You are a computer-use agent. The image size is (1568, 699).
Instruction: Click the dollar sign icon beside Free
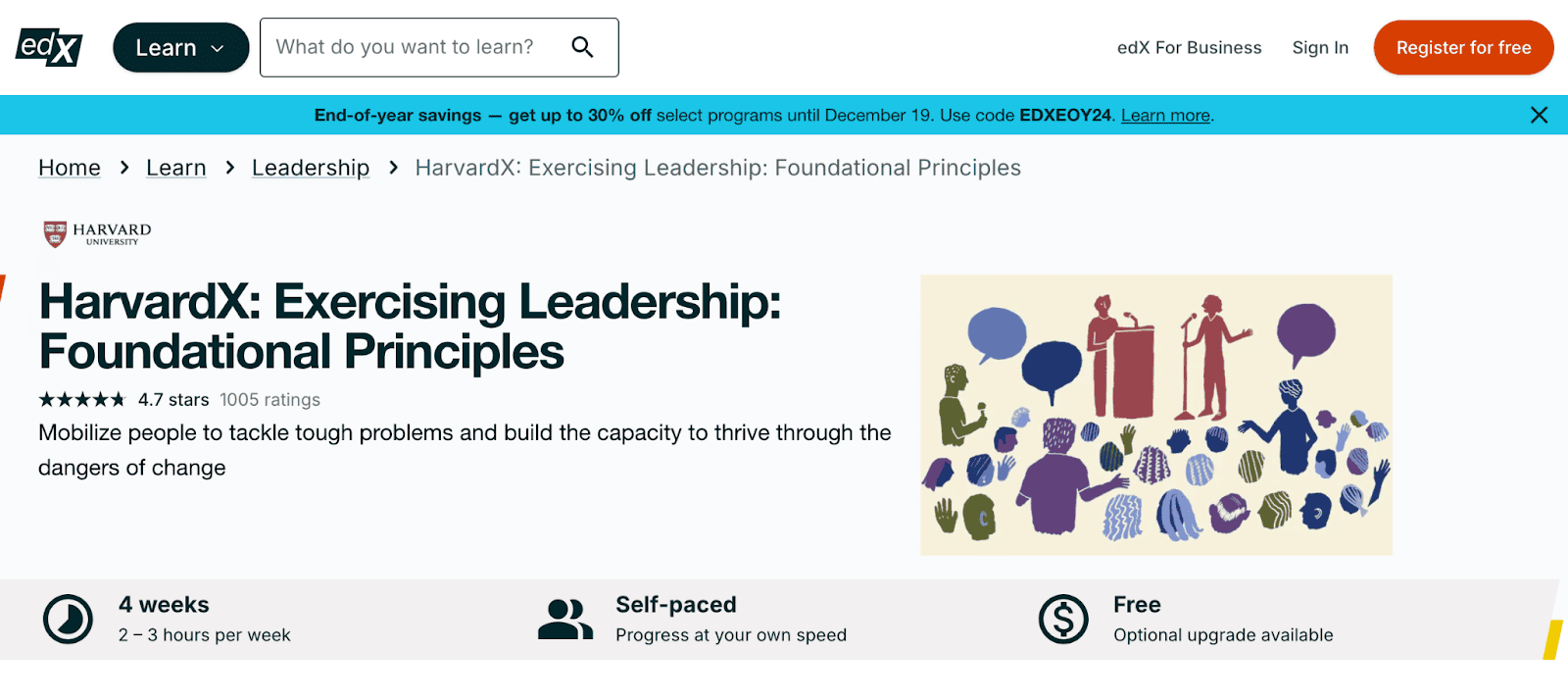[1063, 620]
